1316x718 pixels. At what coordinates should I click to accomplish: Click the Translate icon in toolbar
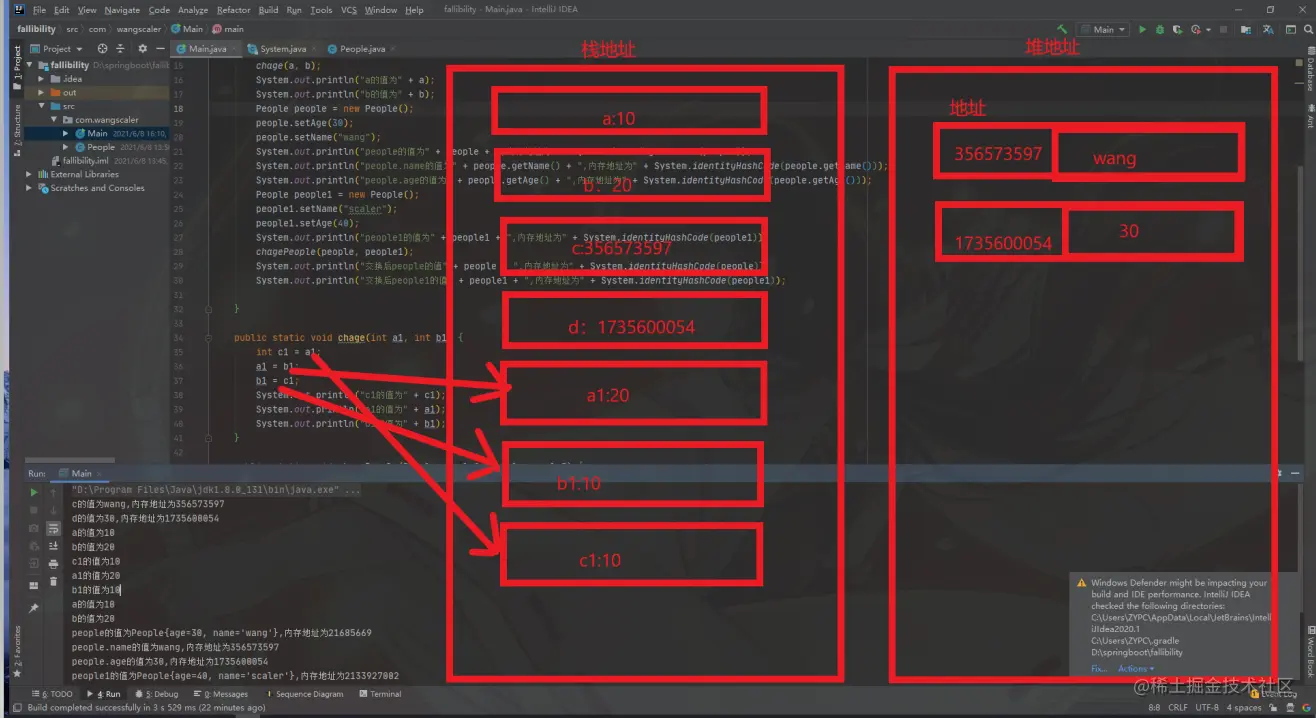pyautogui.click(x=1268, y=29)
